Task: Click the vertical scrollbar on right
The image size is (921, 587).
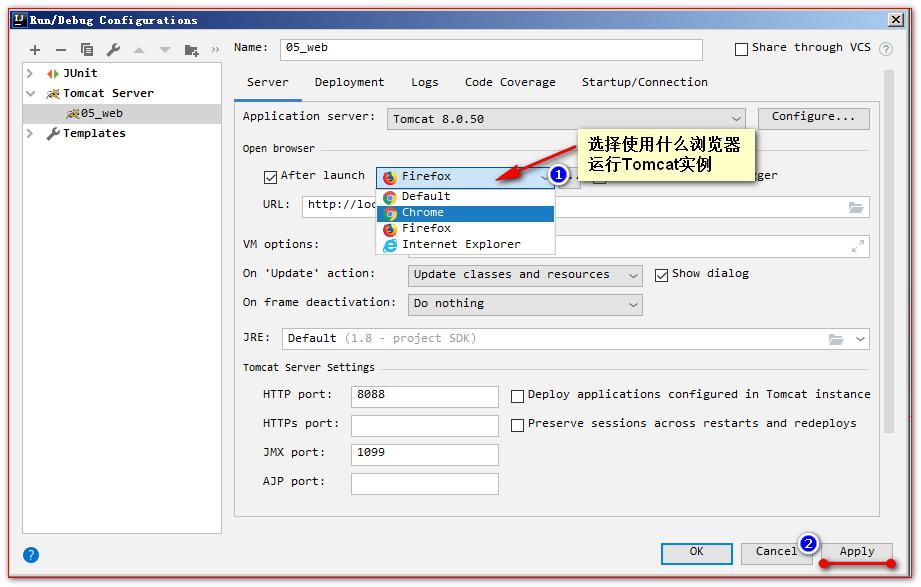Action: click(x=889, y=251)
